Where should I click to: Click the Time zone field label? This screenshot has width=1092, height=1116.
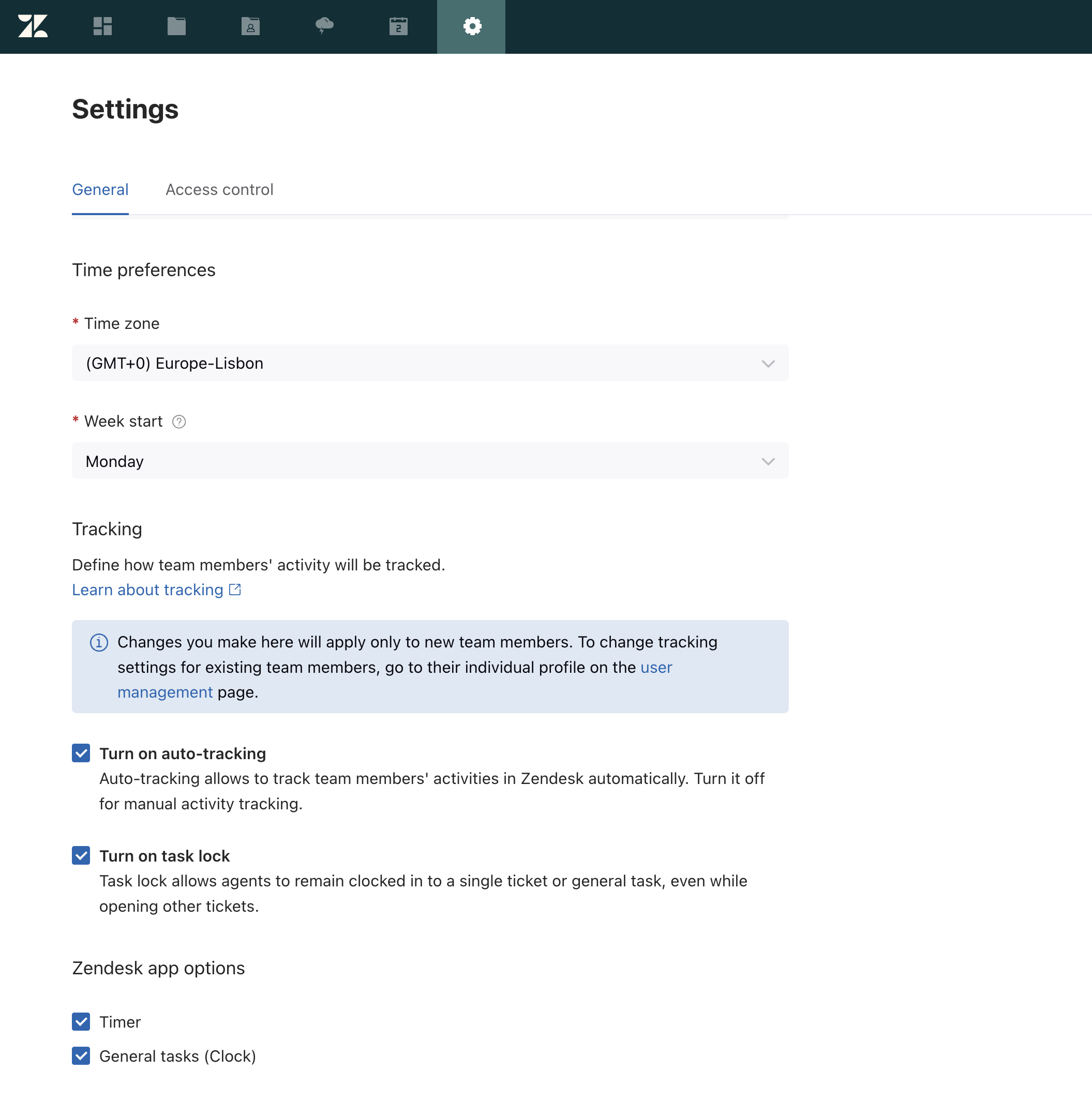pyautogui.click(x=122, y=323)
